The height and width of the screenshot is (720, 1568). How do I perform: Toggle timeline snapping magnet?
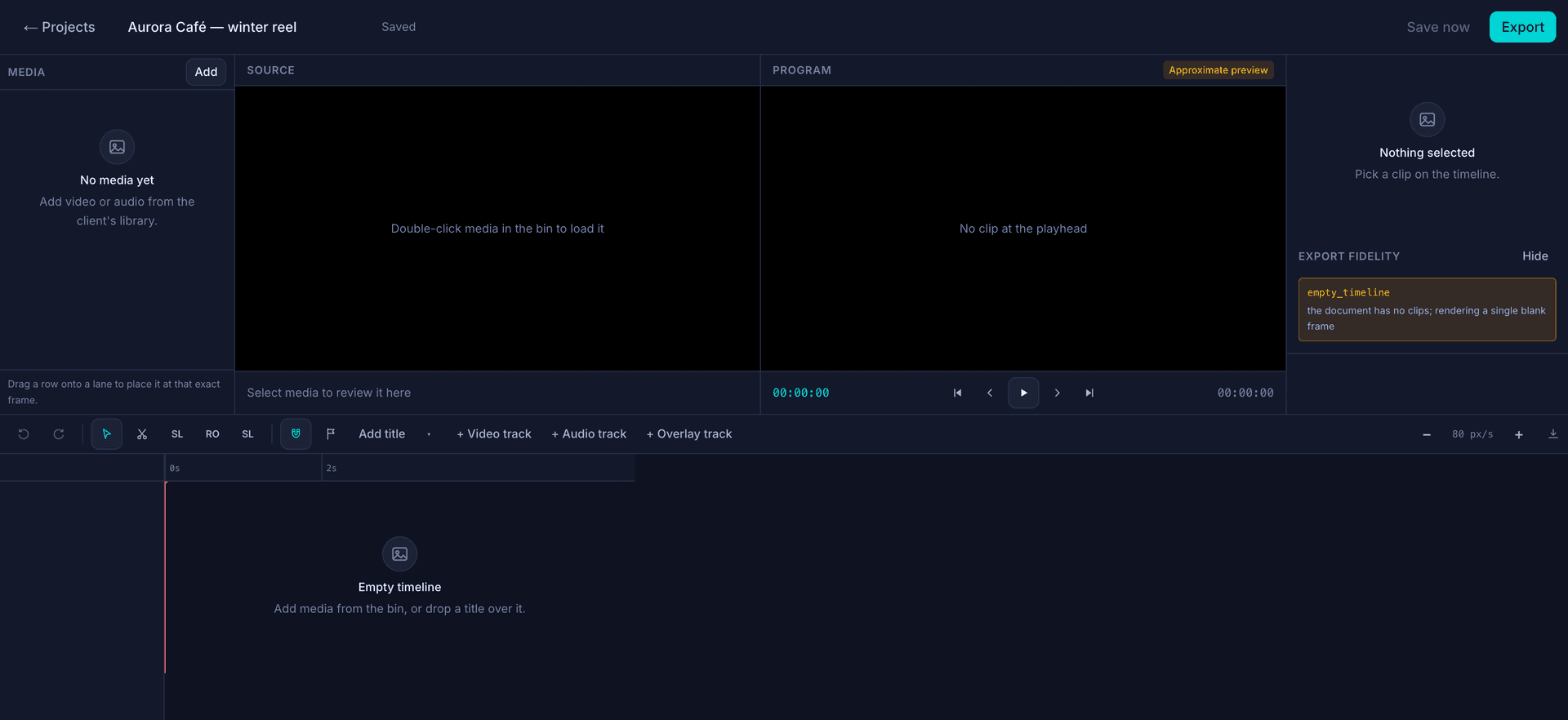[296, 434]
